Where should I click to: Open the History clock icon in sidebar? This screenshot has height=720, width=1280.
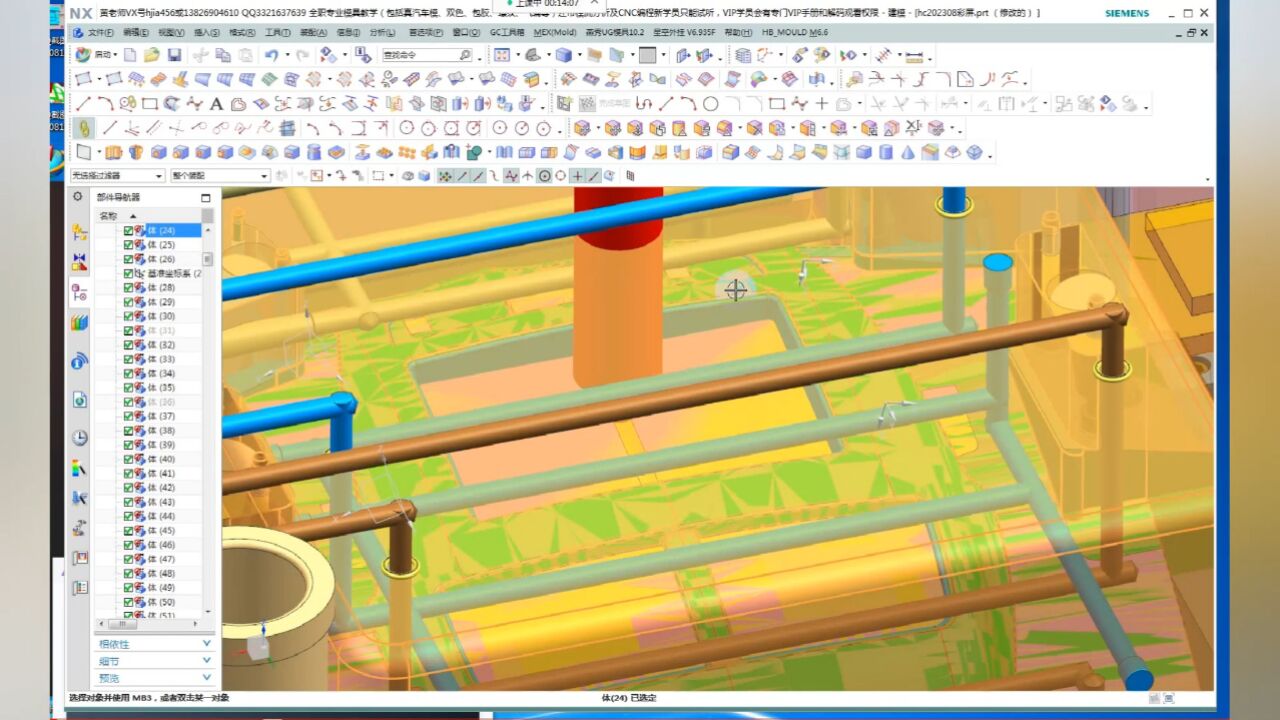(79, 438)
